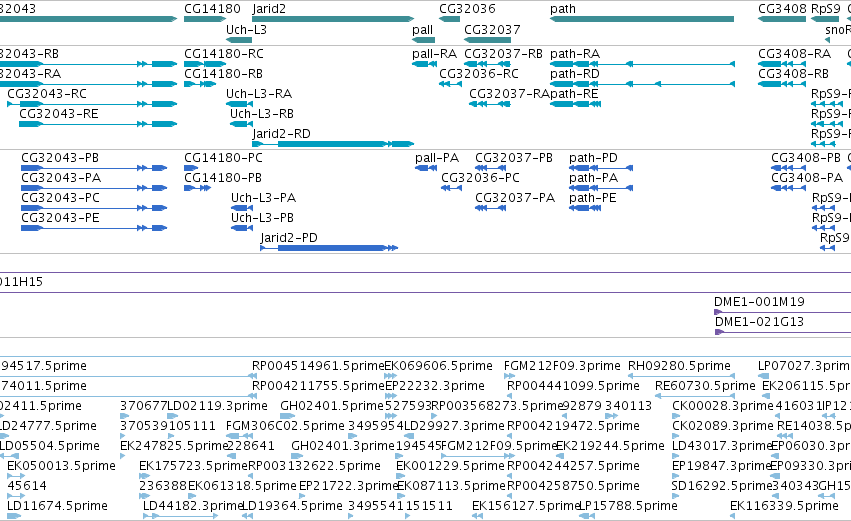Viewport: 851px width, 521px height.
Task: Click the path-RD transcript
Action: point(643,84)
